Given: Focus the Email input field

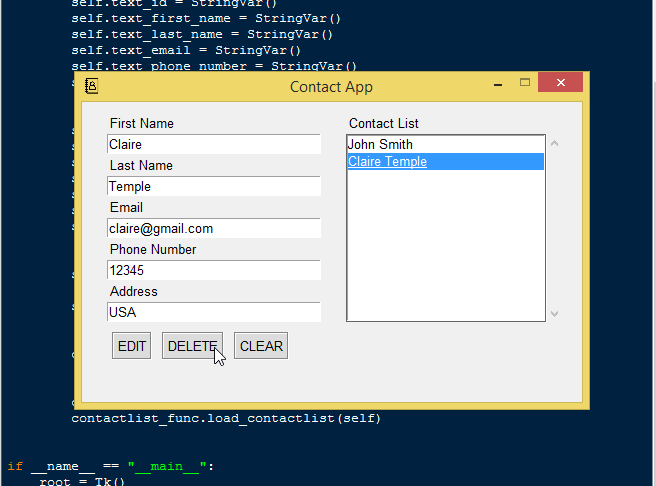Looking at the screenshot, I should (x=213, y=229).
